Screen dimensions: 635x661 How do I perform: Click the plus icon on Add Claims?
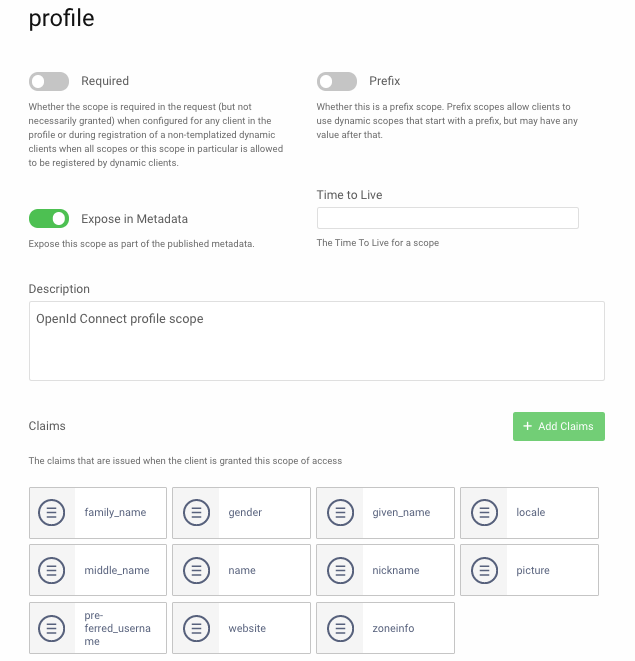tap(527, 426)
